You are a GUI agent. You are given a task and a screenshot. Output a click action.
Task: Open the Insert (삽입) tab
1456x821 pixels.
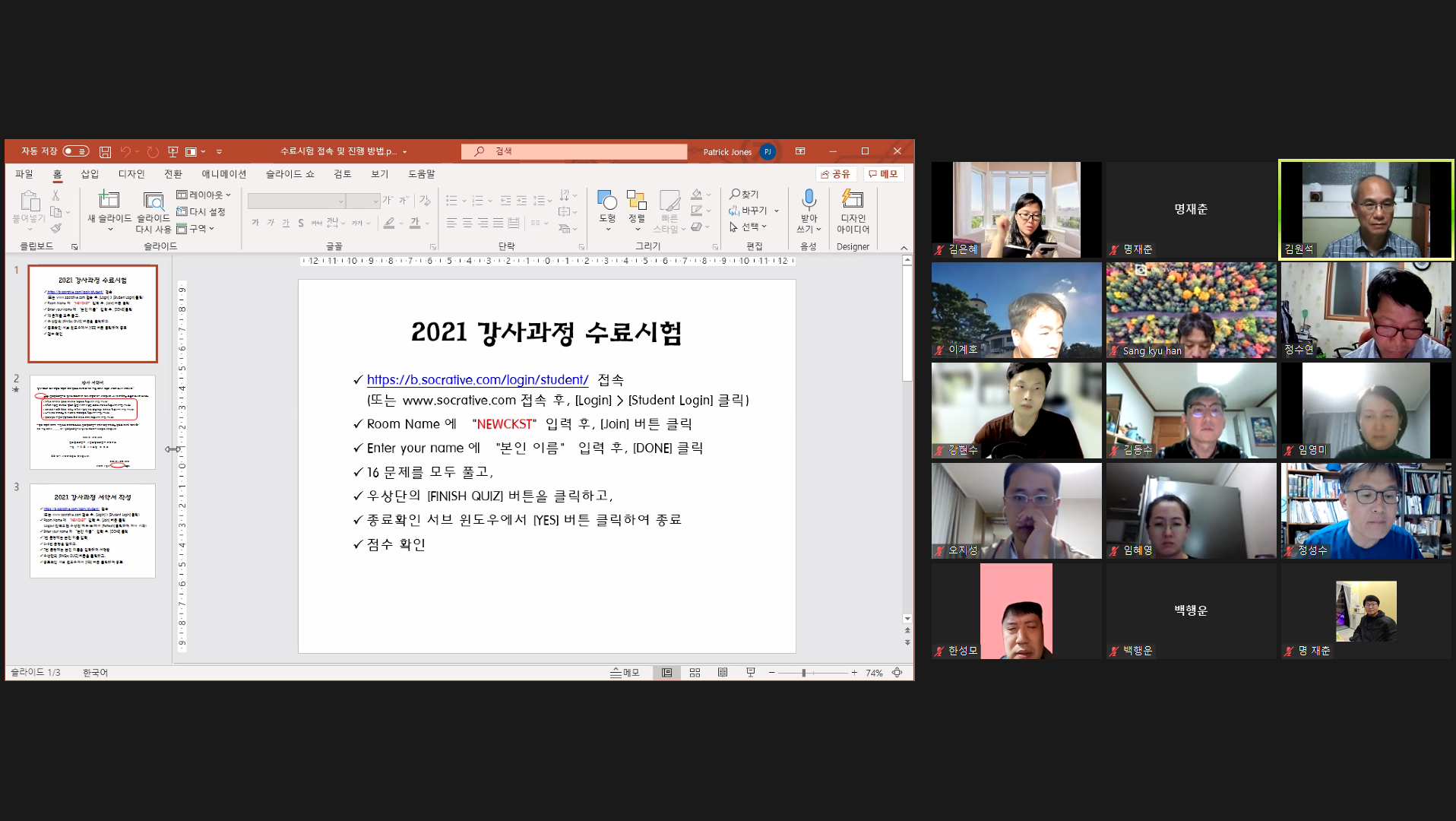(x=90, y=174)
